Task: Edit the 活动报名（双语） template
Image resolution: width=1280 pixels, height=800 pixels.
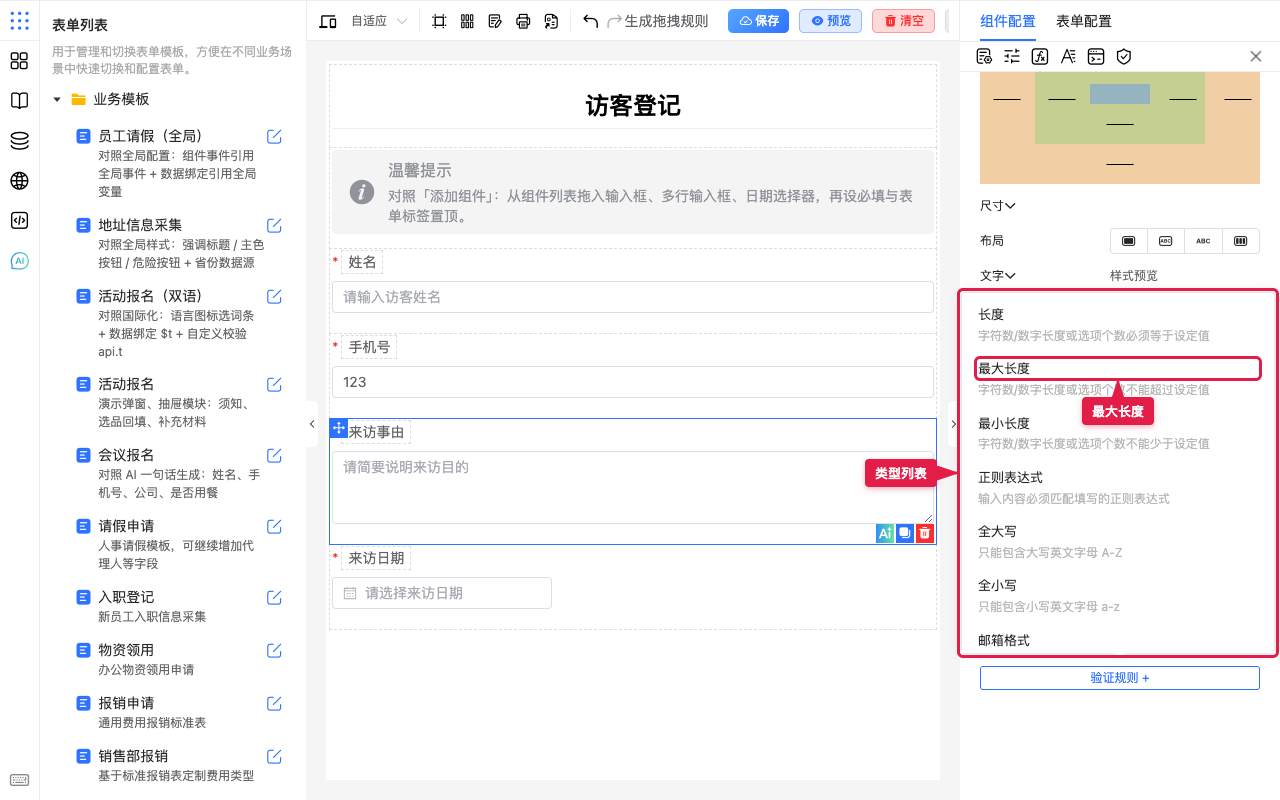Action: point(274,296)
